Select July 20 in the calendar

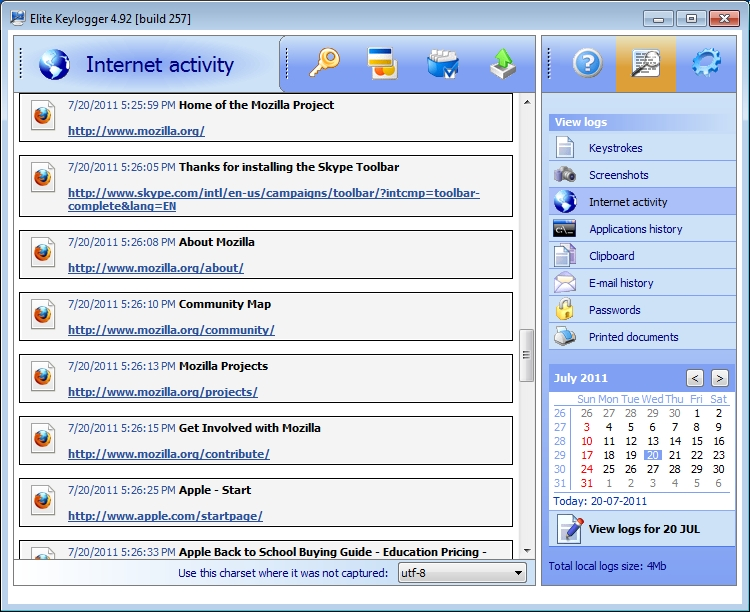click(653, 455)
